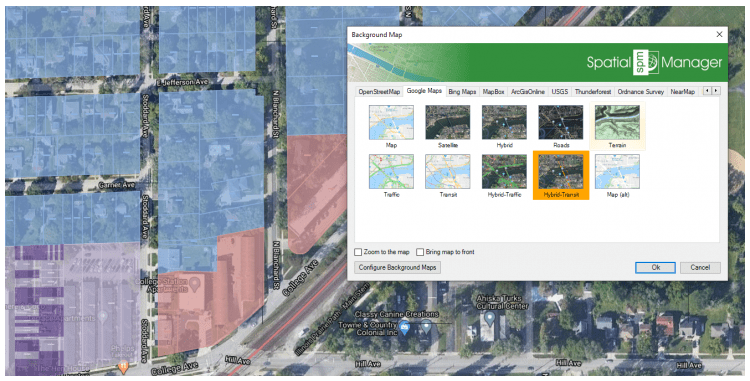Open the USGS tab
The image size is (750, 381).
[560, 92]
